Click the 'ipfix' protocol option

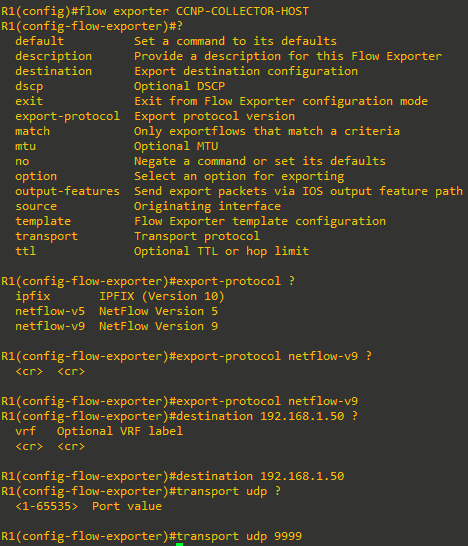click(x=33, y=296)
